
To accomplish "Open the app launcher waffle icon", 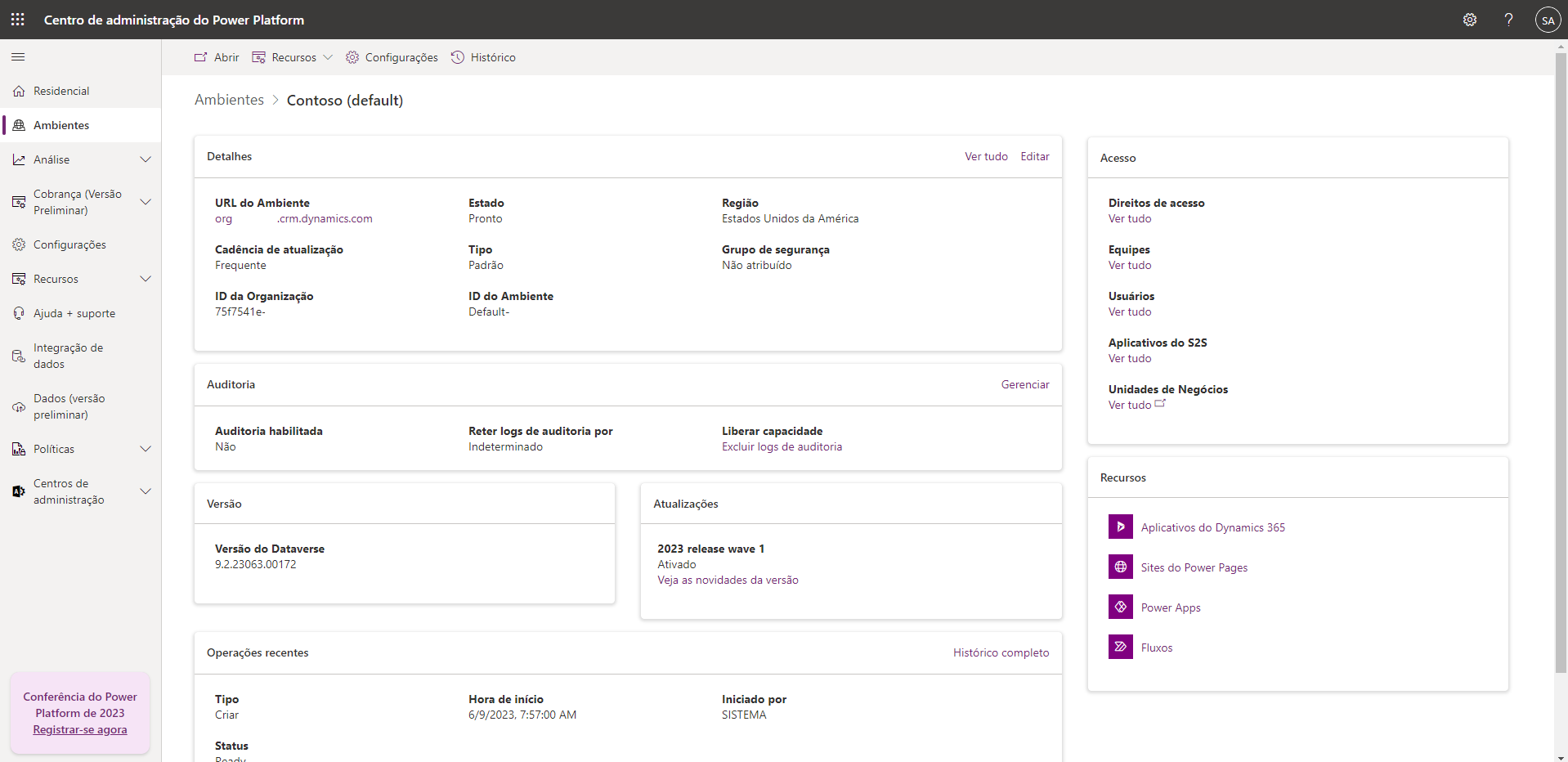I will 18,20.
